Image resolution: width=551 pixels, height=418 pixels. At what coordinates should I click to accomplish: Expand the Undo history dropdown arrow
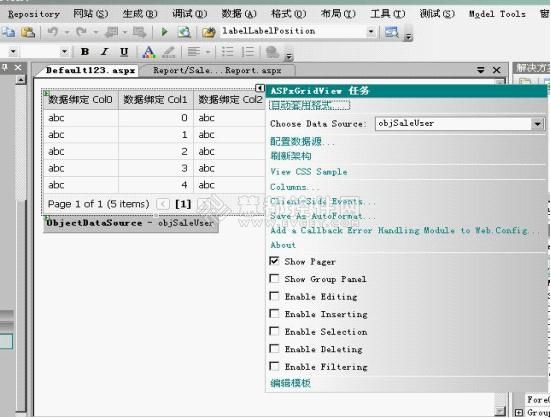(67, 32)
